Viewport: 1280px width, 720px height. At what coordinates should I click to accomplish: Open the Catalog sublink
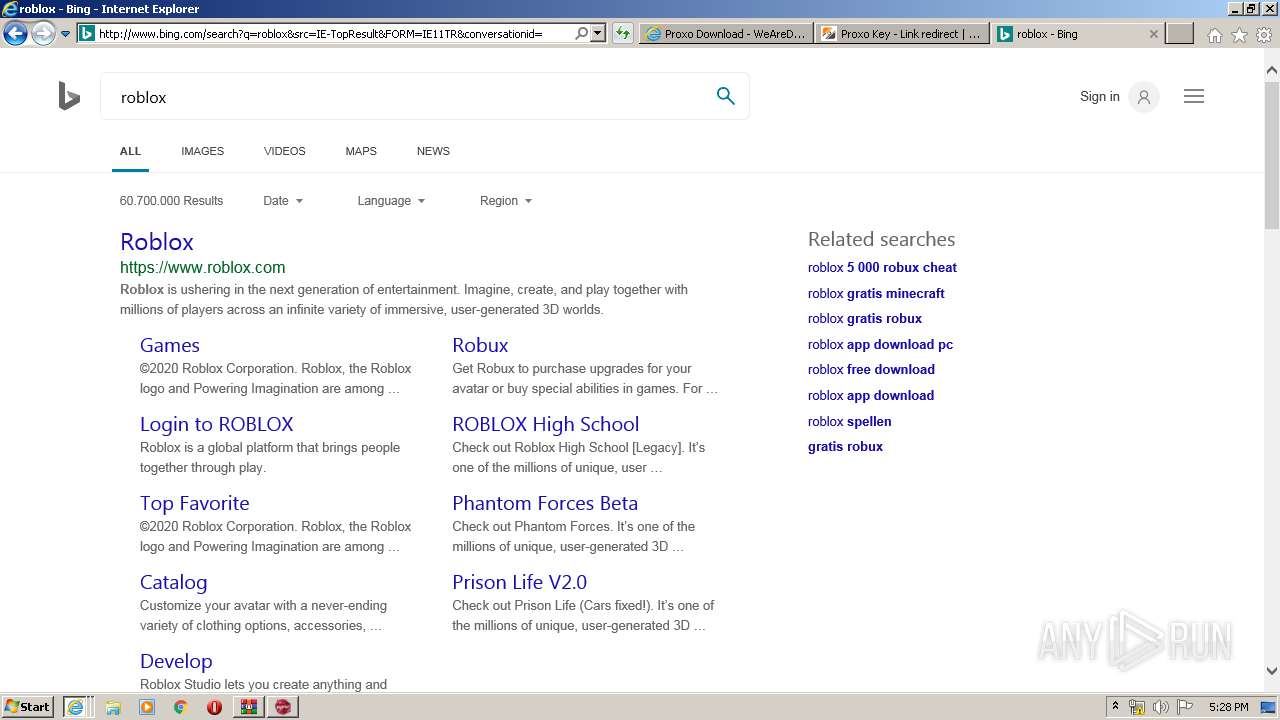174,582
